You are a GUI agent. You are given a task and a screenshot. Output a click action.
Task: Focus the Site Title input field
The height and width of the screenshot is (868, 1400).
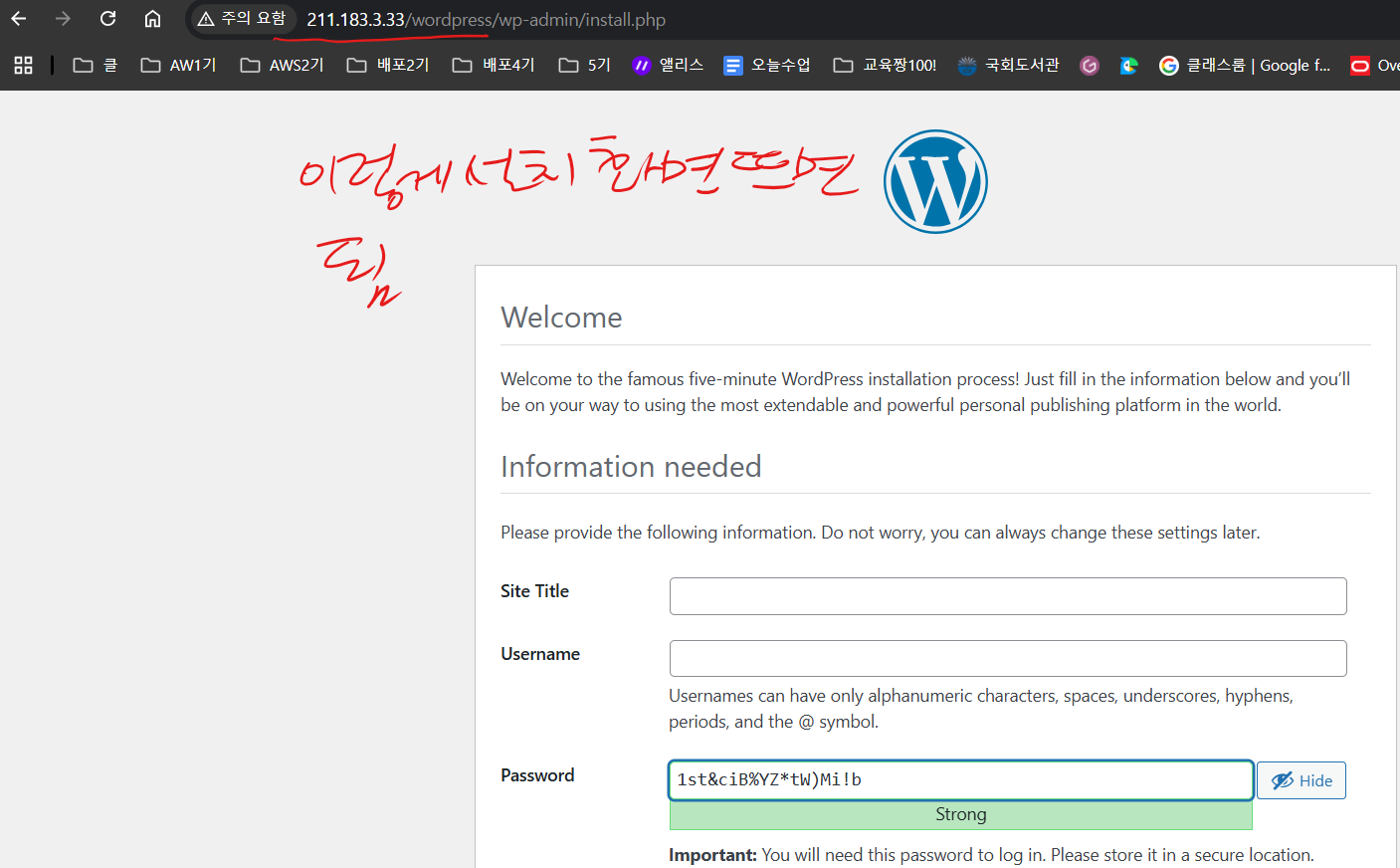(x=1008, y=596)
